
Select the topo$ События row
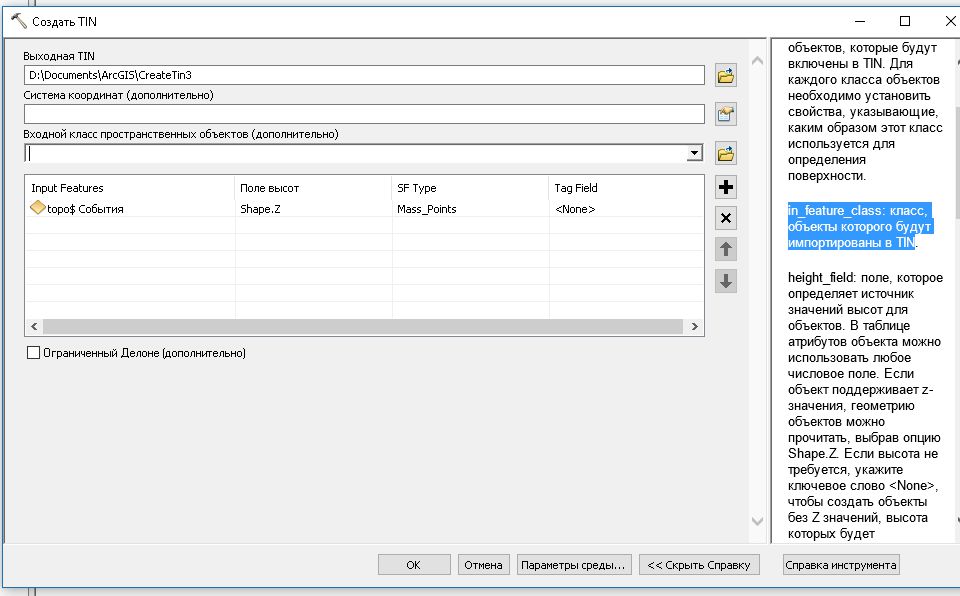click(90, 209)
